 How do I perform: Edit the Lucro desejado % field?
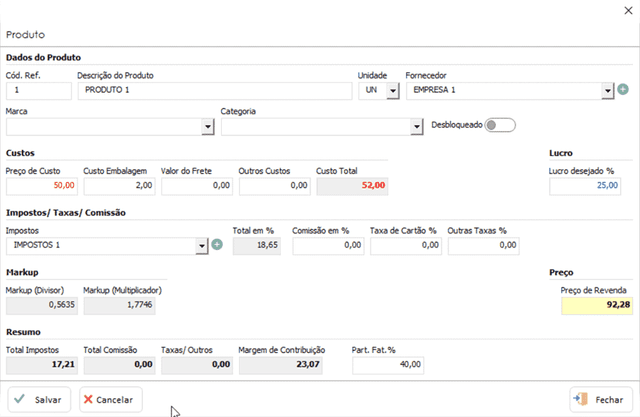(585, 186)
